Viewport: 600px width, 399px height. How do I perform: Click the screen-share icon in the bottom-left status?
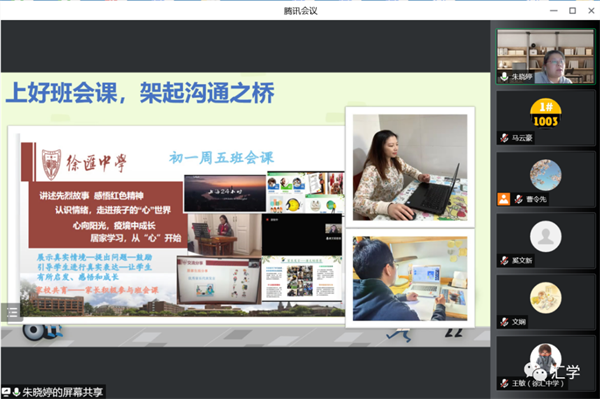pos(6,392)
